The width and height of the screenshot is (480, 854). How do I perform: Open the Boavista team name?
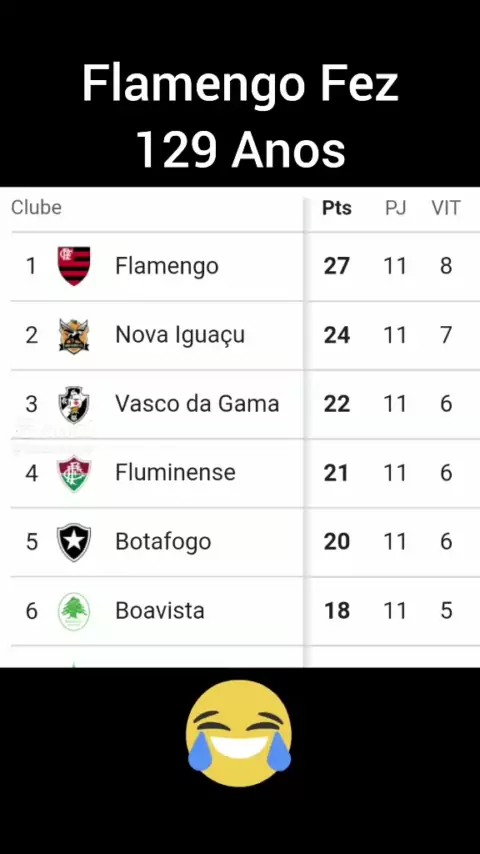(160, 611)
